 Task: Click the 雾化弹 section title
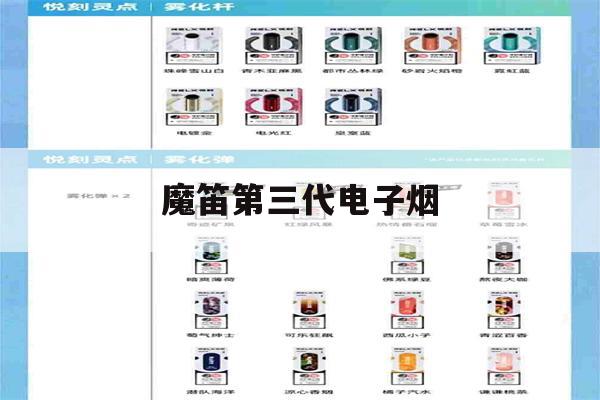click(x=199, y=159)
